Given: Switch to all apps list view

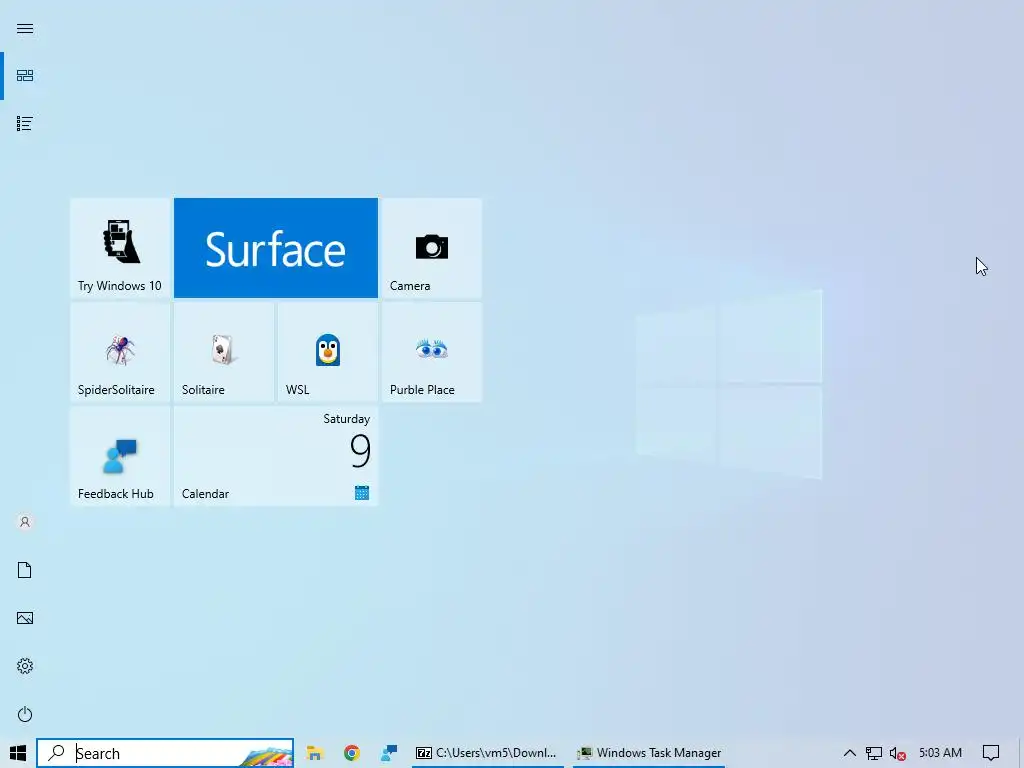Looking at the screenshot, I should (x=25, y=123).
